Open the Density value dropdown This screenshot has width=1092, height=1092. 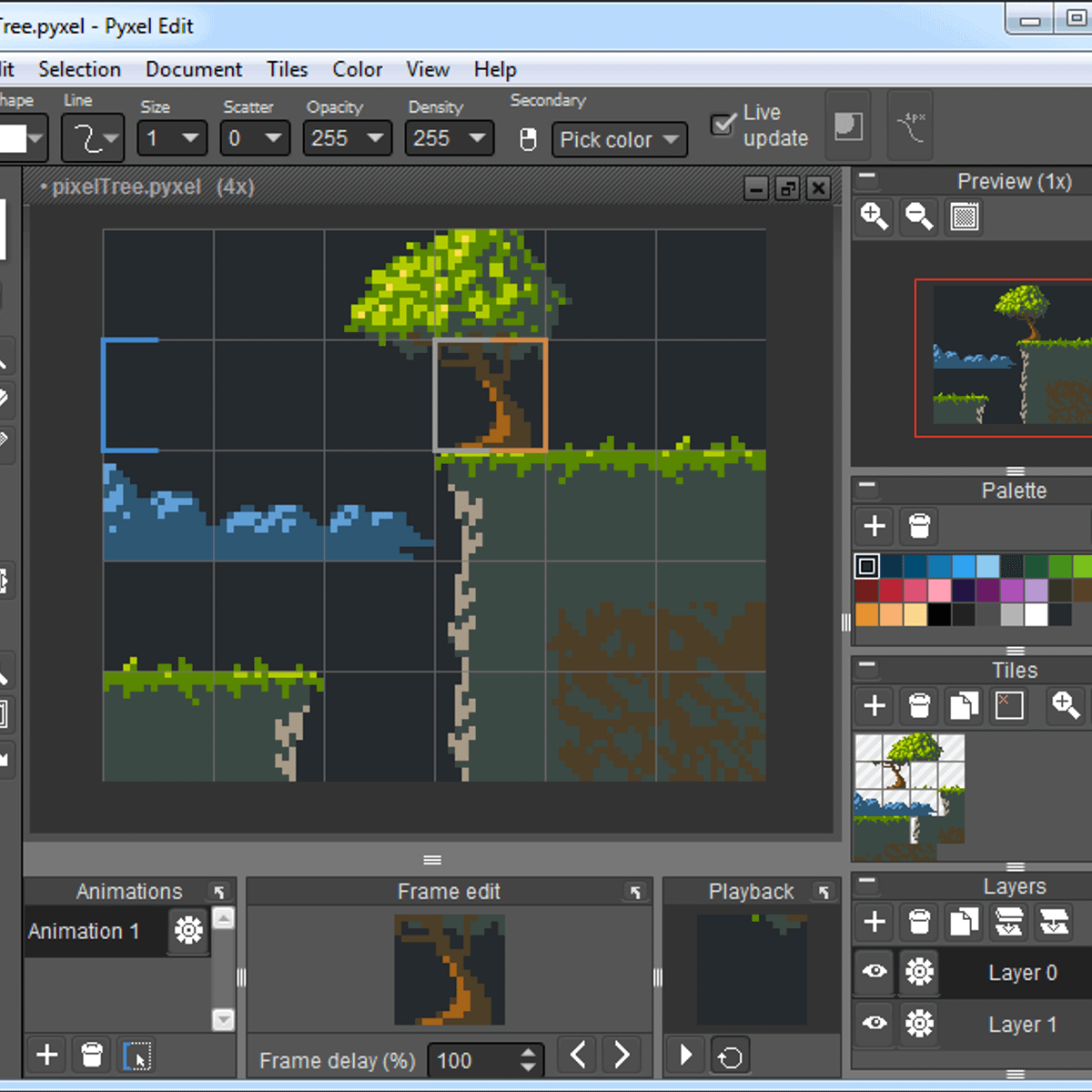[449, 138]
